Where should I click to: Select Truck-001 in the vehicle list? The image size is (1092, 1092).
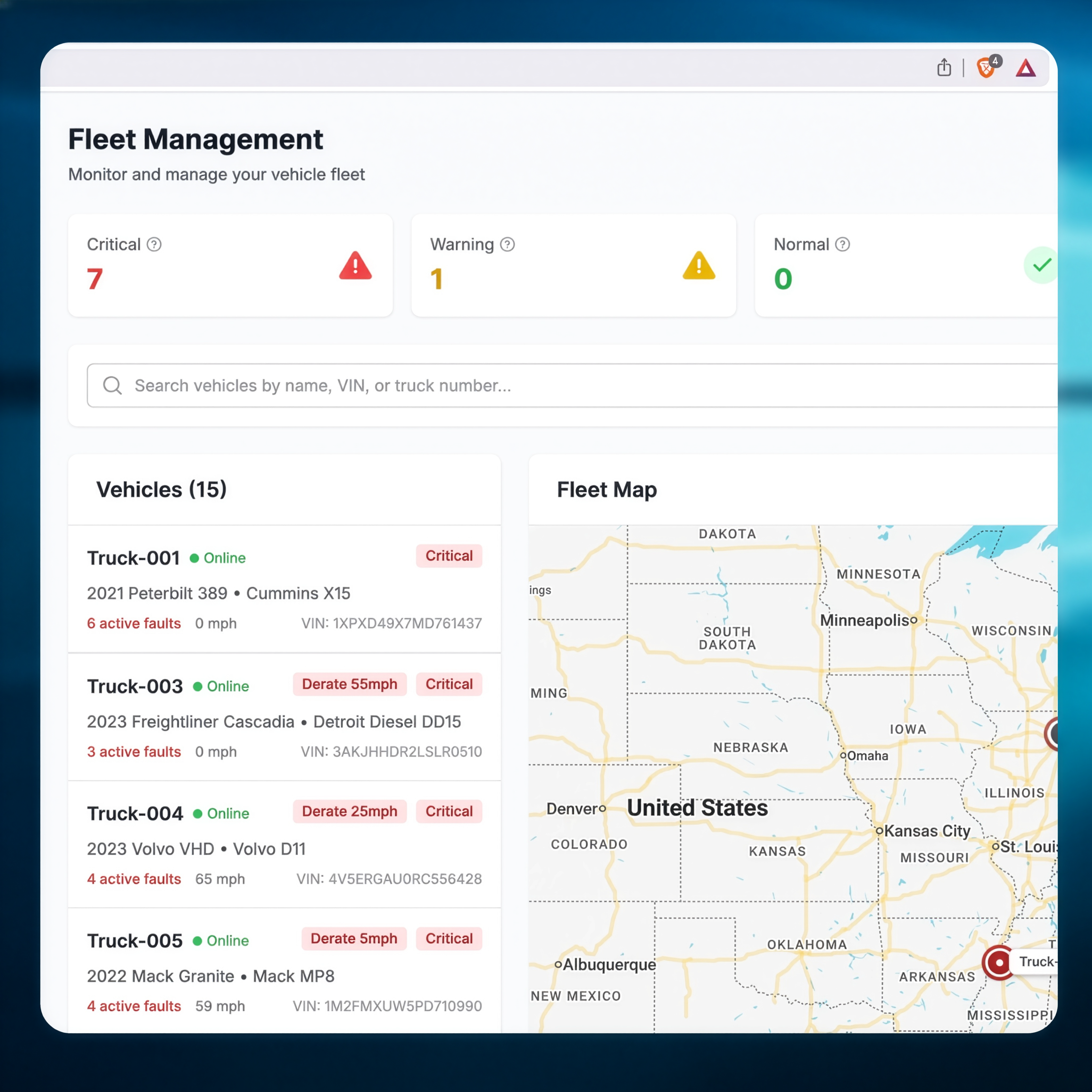(x=133, y=558)
